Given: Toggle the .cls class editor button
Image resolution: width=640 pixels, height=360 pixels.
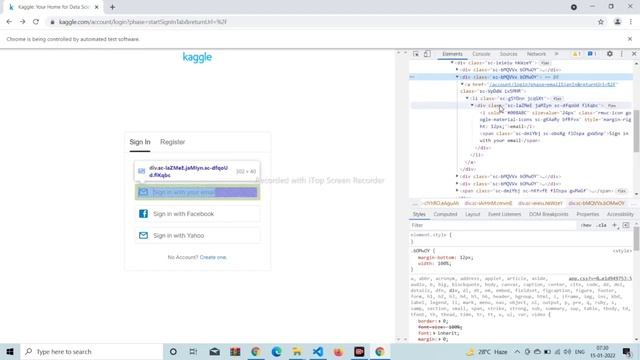Looking at the screenshot, I should pos(601,225).
